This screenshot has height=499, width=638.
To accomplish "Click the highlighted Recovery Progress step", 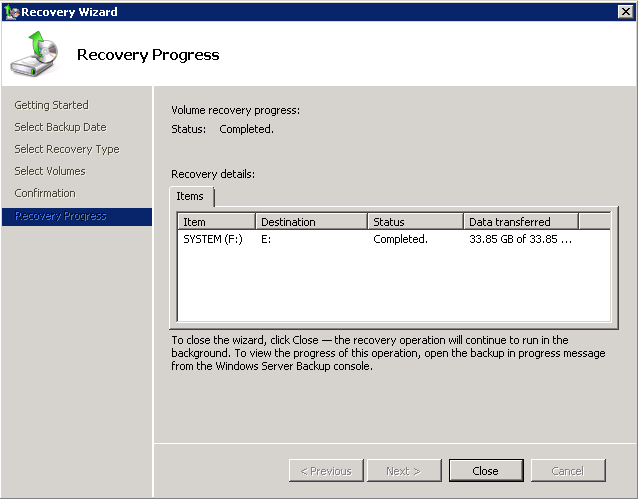I will click(77, 217).
